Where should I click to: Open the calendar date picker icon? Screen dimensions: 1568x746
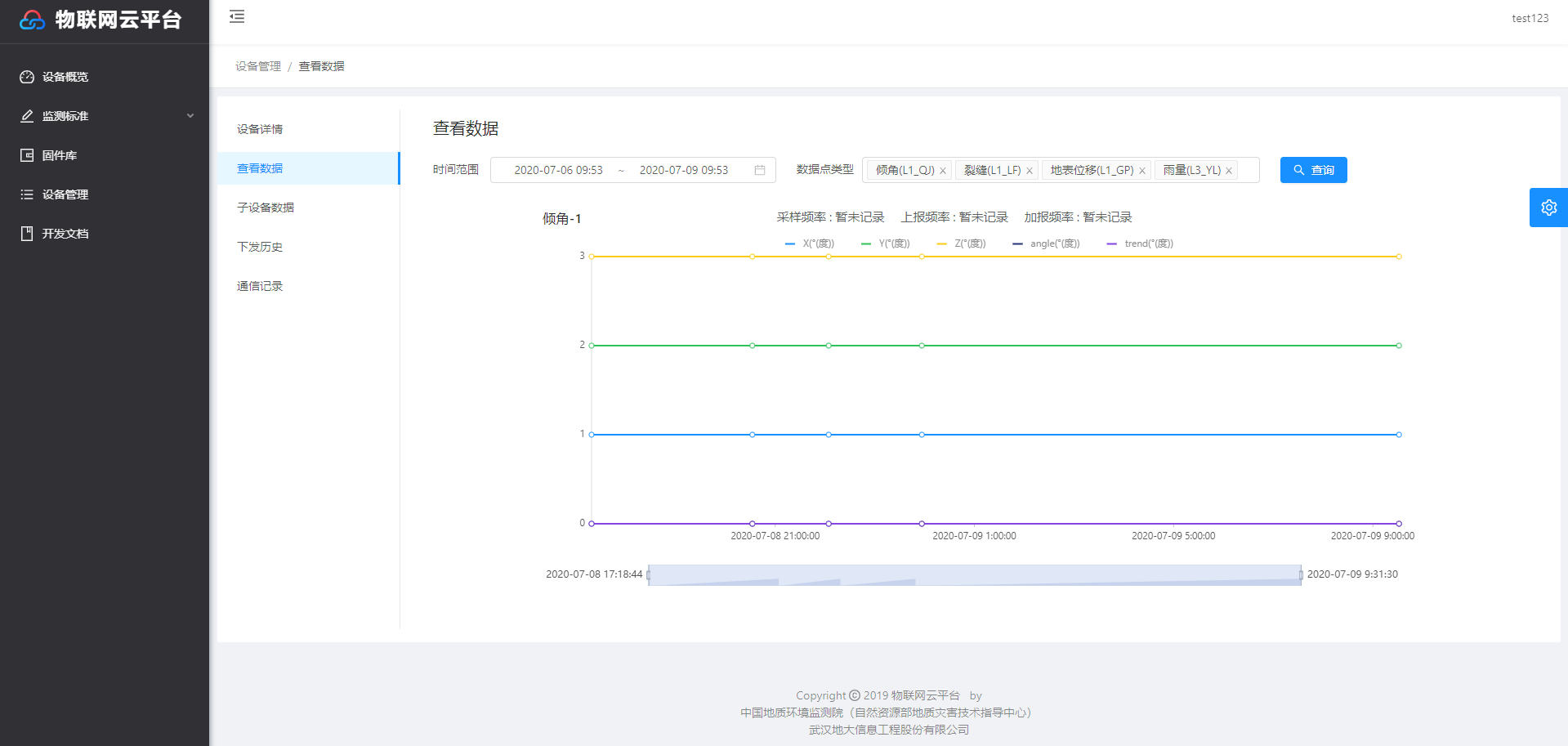(760, 170)
